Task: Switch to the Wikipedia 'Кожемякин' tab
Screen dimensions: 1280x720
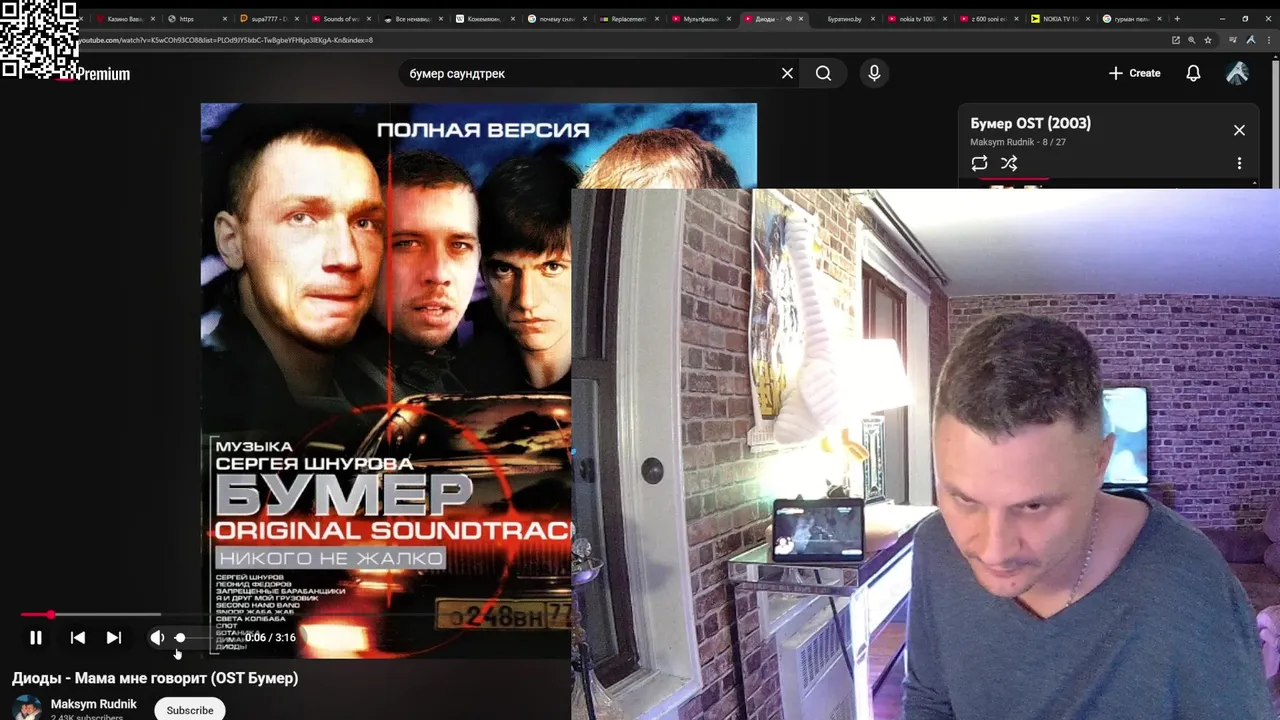Action: (x=484, y=19)
